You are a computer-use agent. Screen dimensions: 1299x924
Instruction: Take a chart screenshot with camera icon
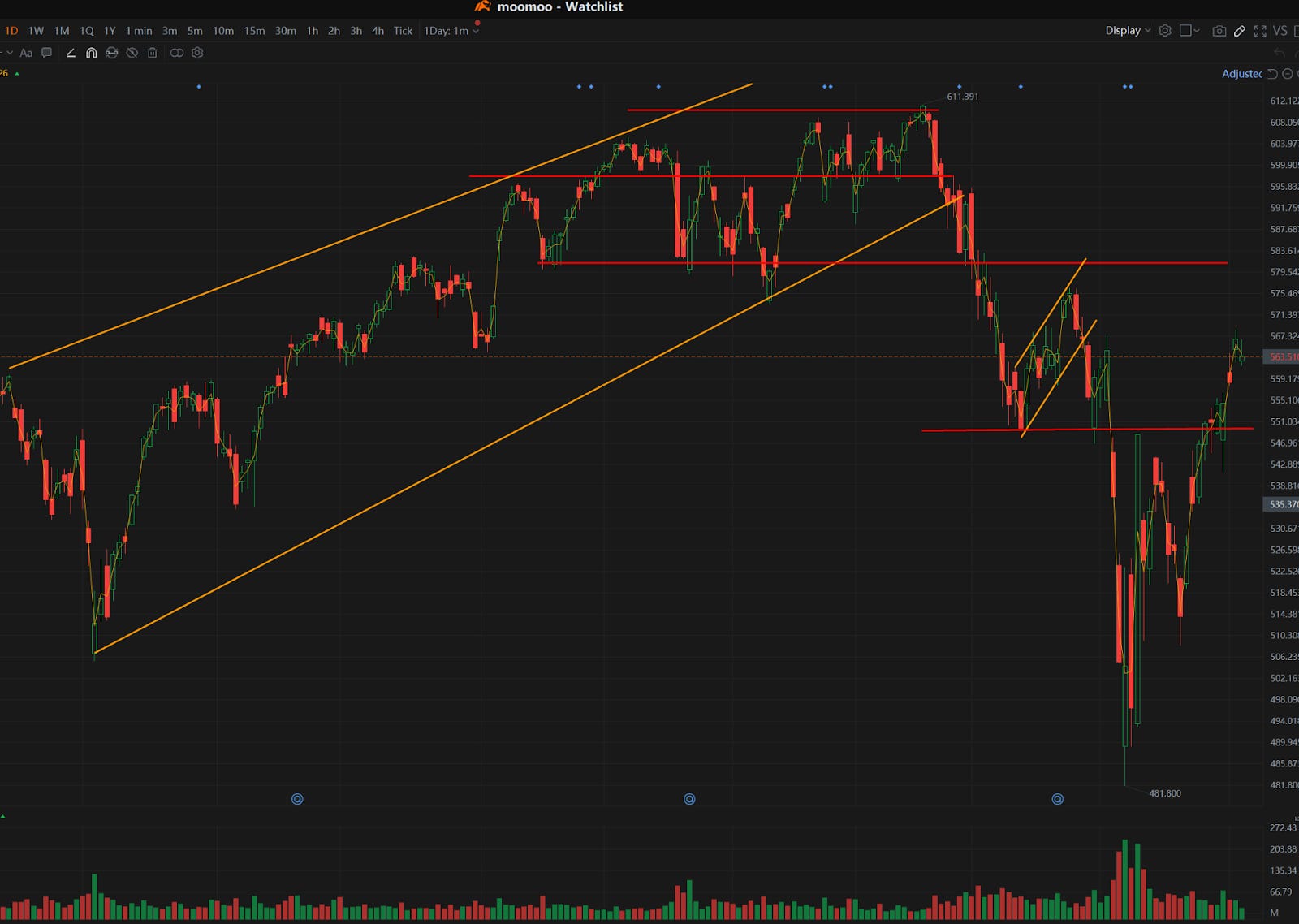[x=1219, y=31]
